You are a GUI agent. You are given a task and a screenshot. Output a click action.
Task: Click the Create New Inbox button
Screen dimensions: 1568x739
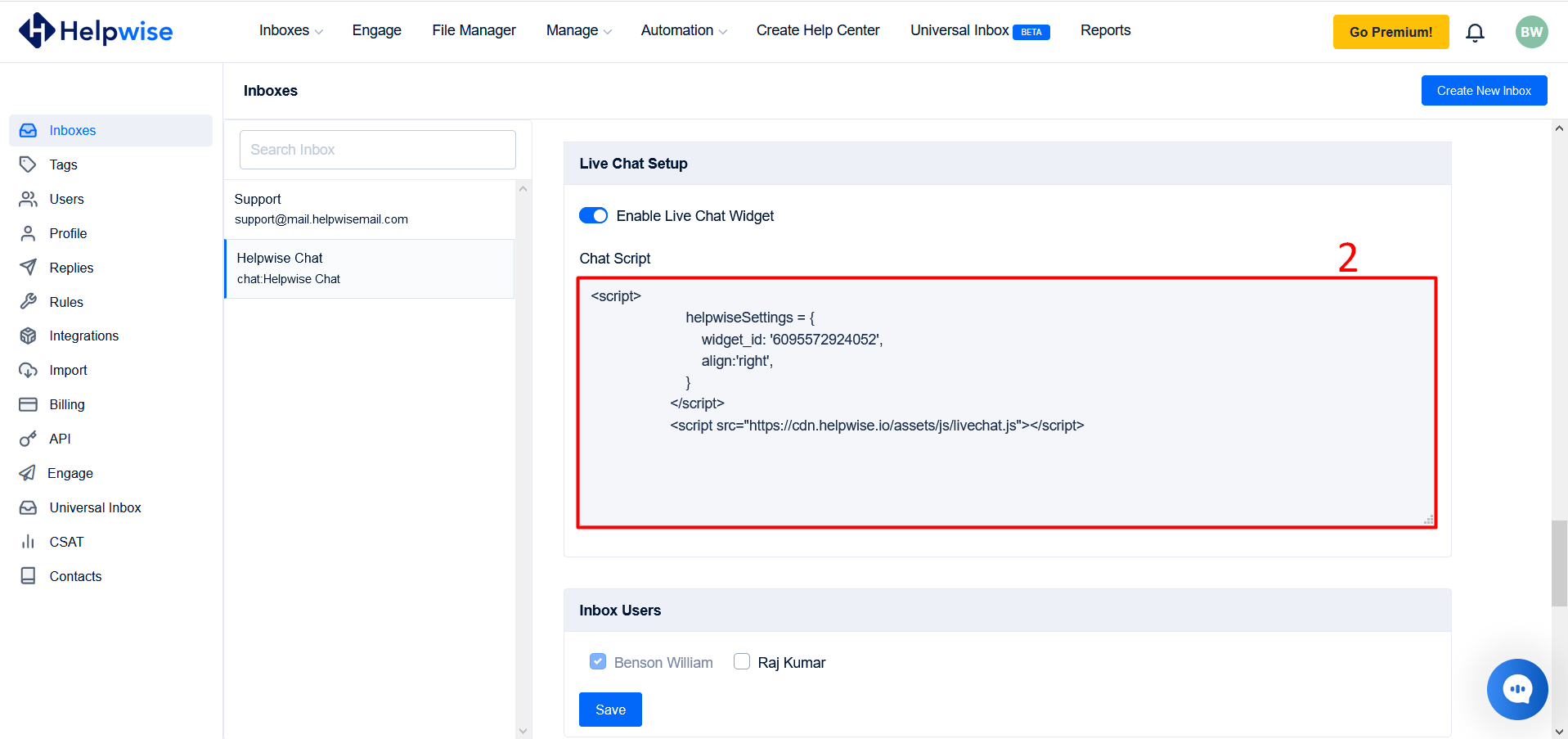tap(1483, 91)
